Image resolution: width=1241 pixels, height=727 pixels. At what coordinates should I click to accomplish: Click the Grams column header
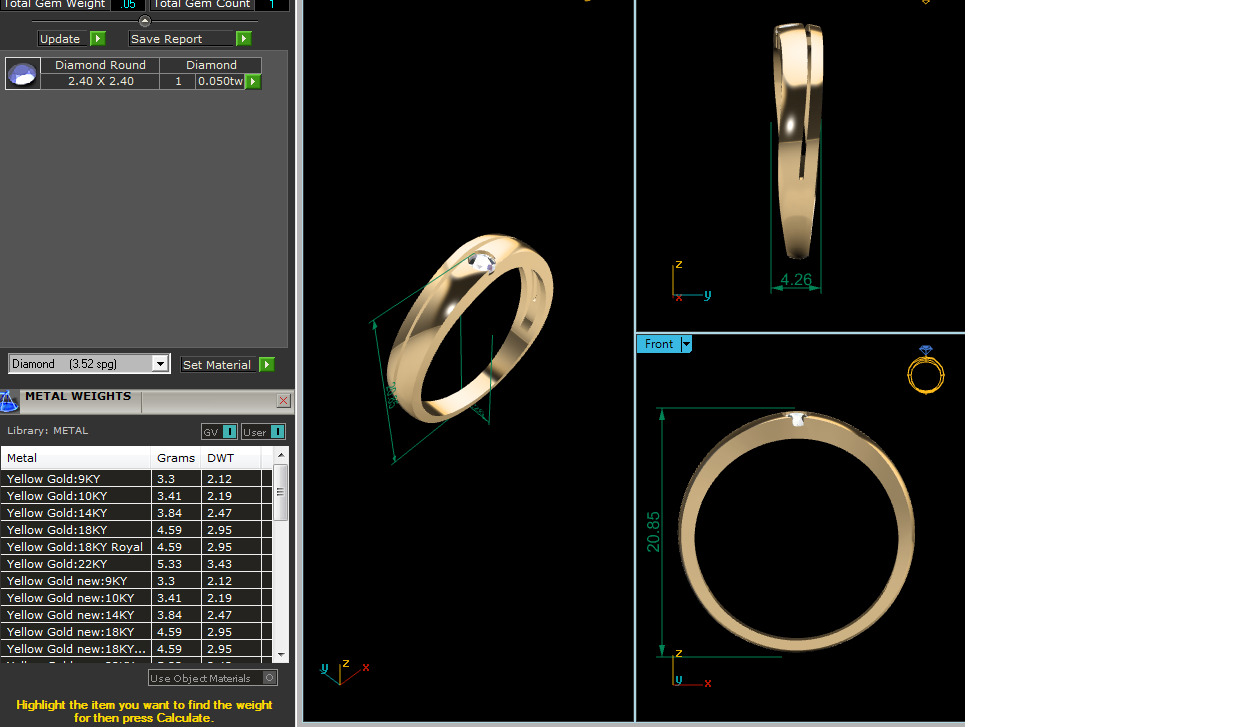(177, 458)
